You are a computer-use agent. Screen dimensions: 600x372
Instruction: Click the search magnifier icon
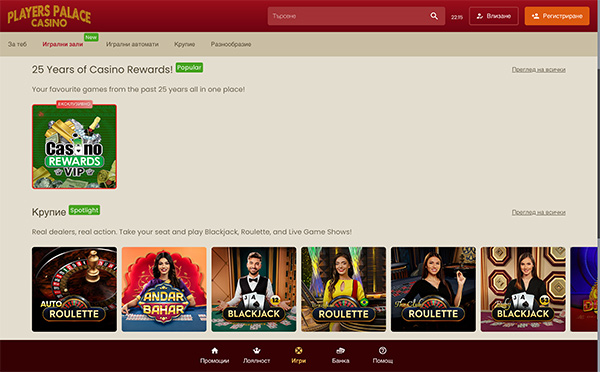click(x=434, y=16)
